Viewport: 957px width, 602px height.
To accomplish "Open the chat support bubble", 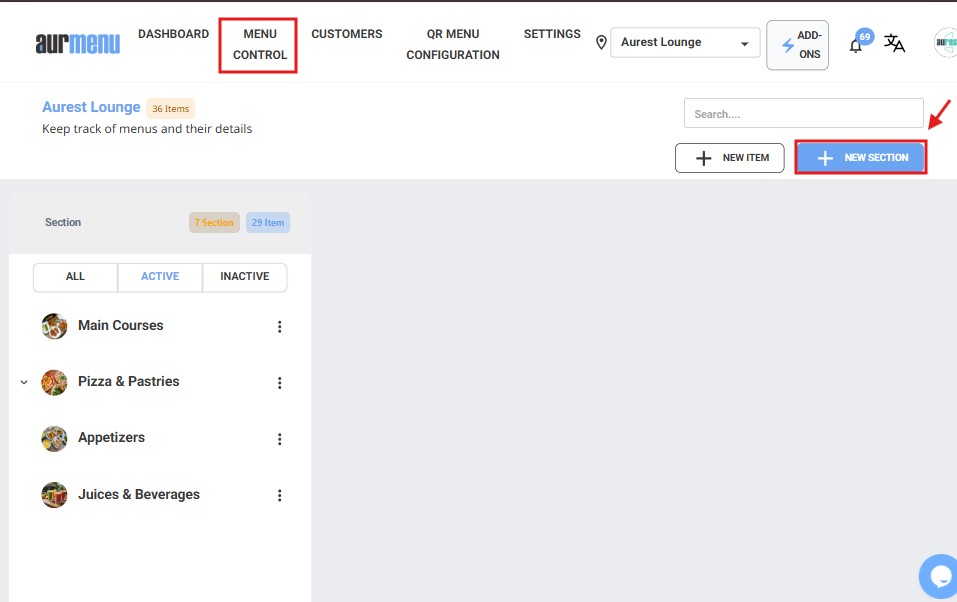I will click(x=939, y=576).
